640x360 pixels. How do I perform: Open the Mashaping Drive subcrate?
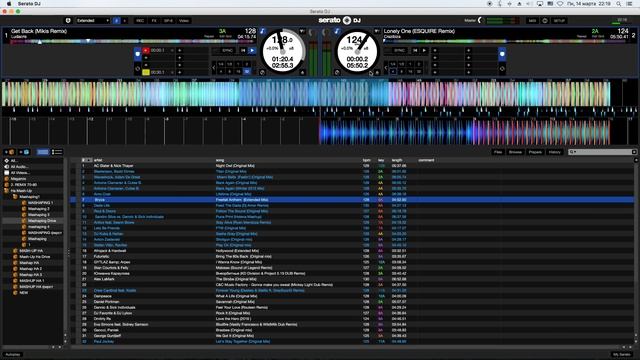(42, 221)
